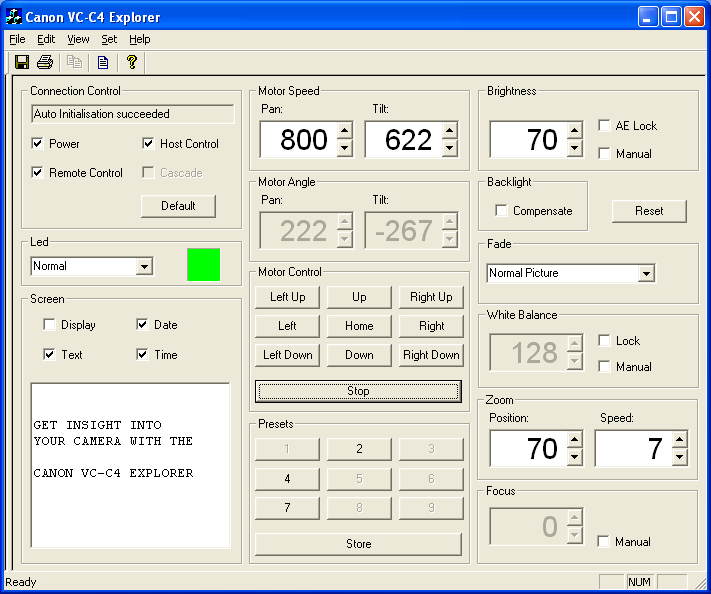Open the Led Normal dropdown
Viewport: 711px width, 594px height.
click(144, 266)
